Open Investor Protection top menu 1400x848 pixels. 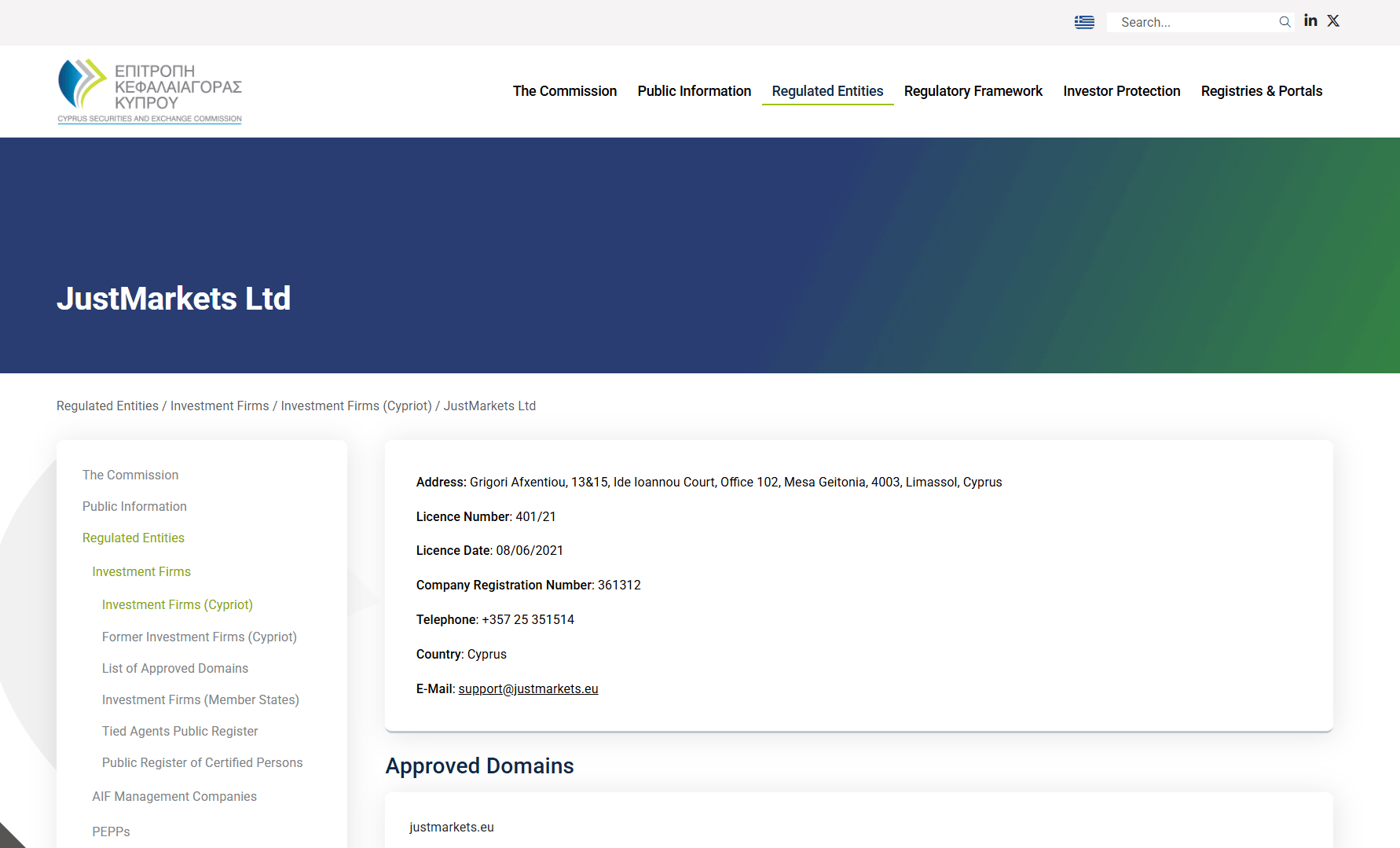(1122, 91)
